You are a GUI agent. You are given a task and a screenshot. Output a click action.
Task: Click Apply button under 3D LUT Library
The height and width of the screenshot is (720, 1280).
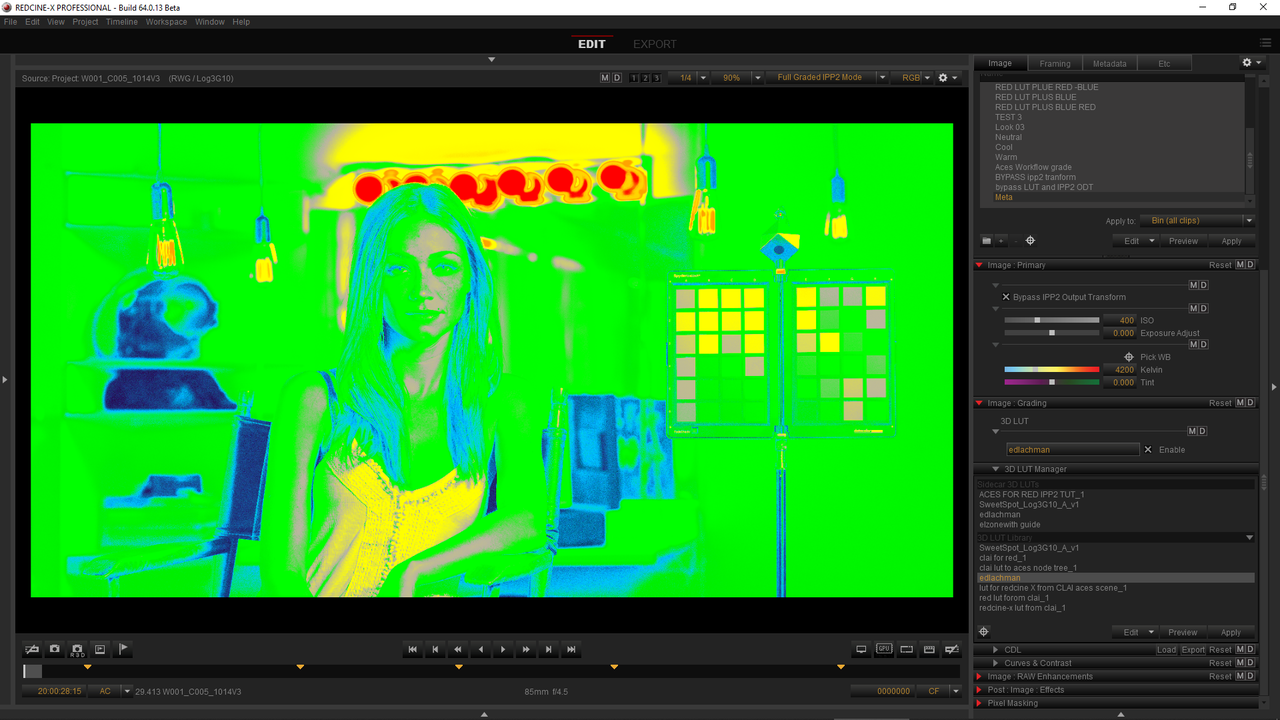pyautogui.click(x=1231, y=632)
